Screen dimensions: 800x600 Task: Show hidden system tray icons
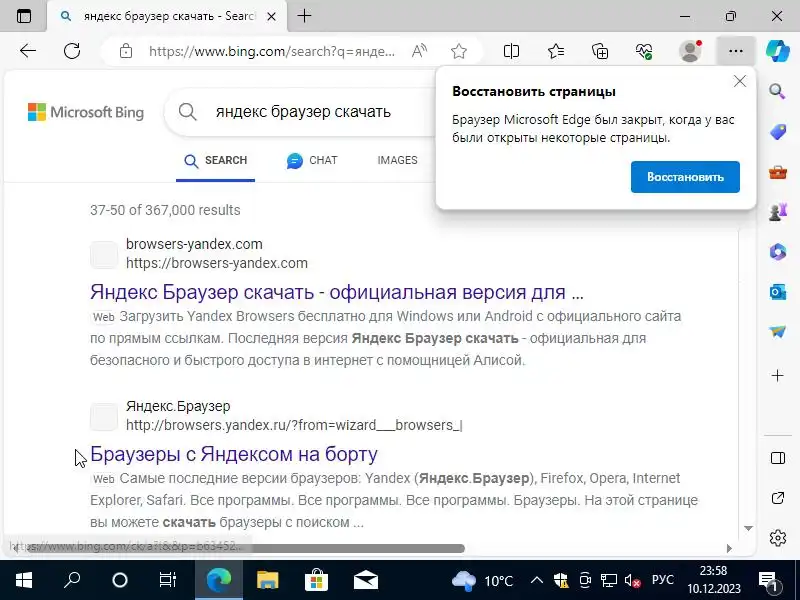tap(536, 580)
